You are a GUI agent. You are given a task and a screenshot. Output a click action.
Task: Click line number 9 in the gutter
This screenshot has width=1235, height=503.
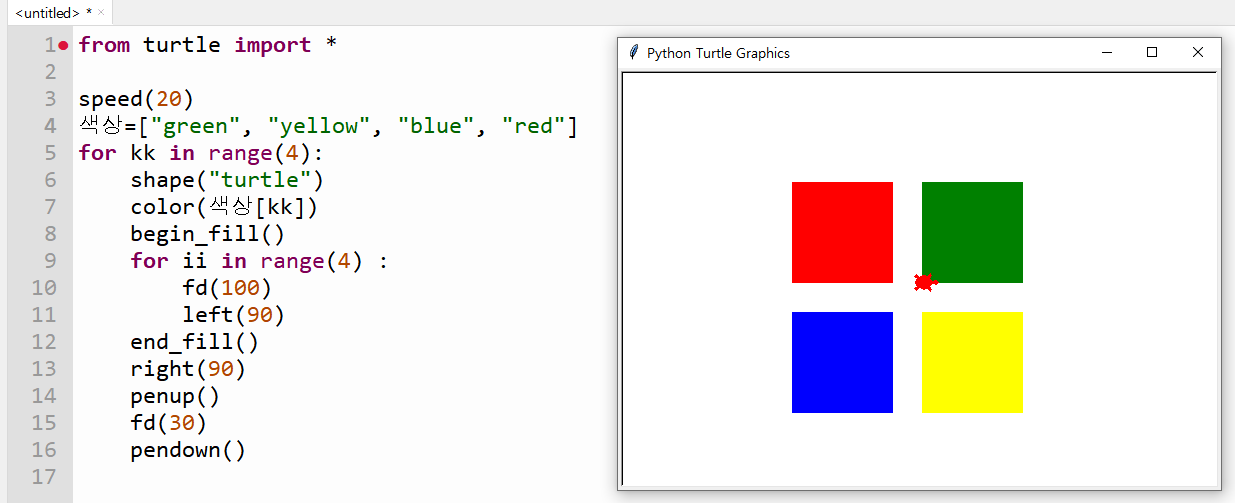[x=51, y=261]
